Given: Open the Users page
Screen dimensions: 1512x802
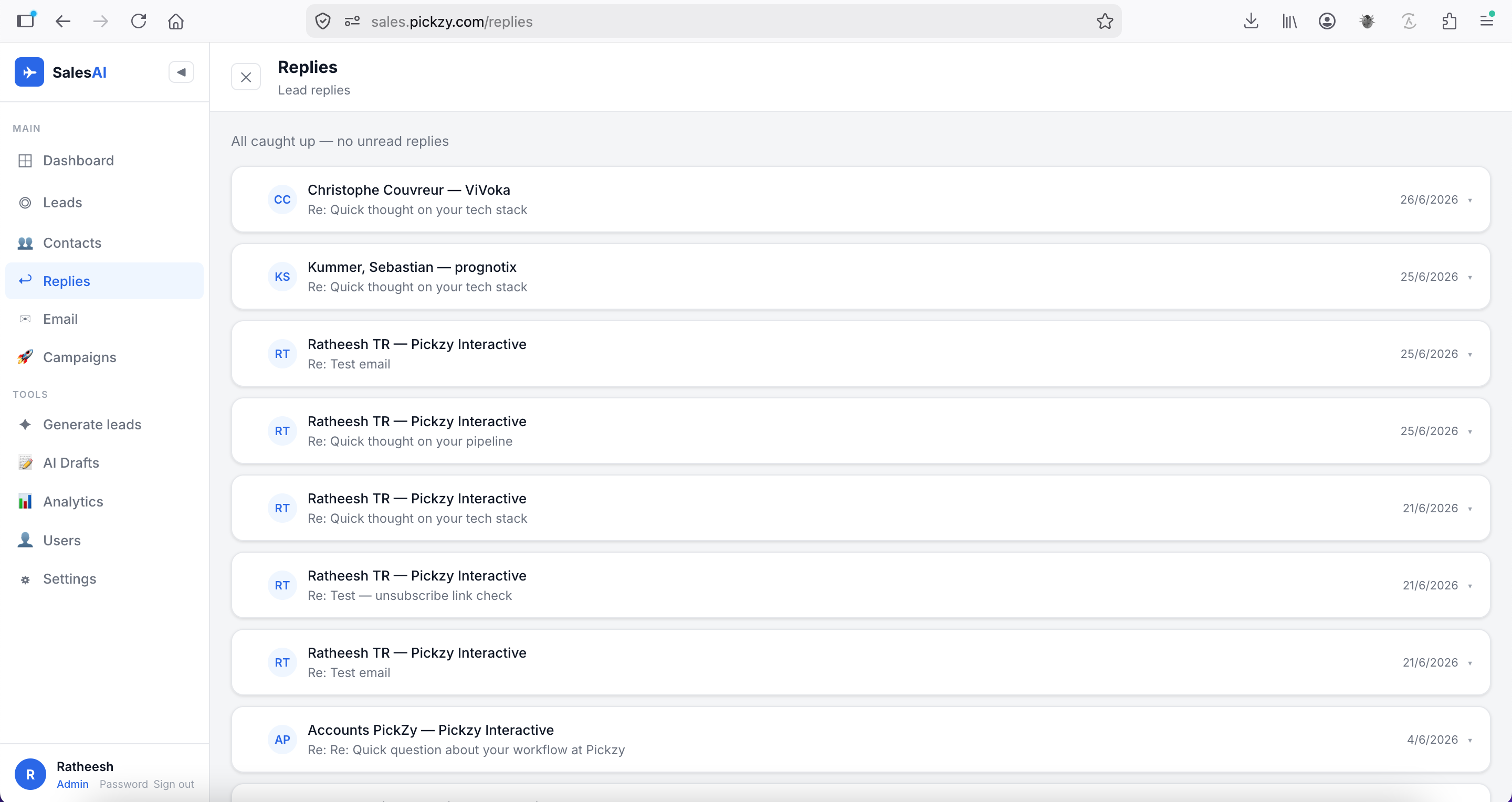Looking at the screenshot, I should [x=104, y=540].
